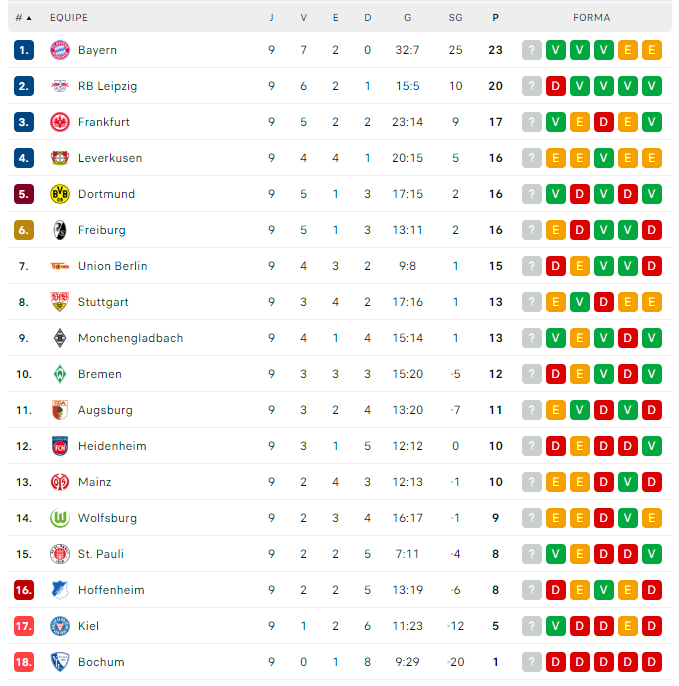Click Freiburg's gold position 6 badge
The image size is (679, 686).
pyautogui.click(x=24, y=230)
